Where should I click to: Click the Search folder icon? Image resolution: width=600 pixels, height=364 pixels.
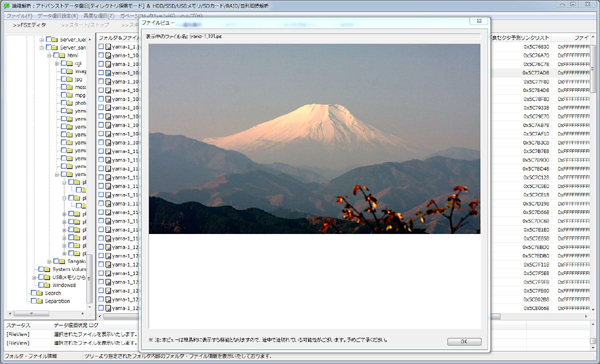click(x=40, y=293)
